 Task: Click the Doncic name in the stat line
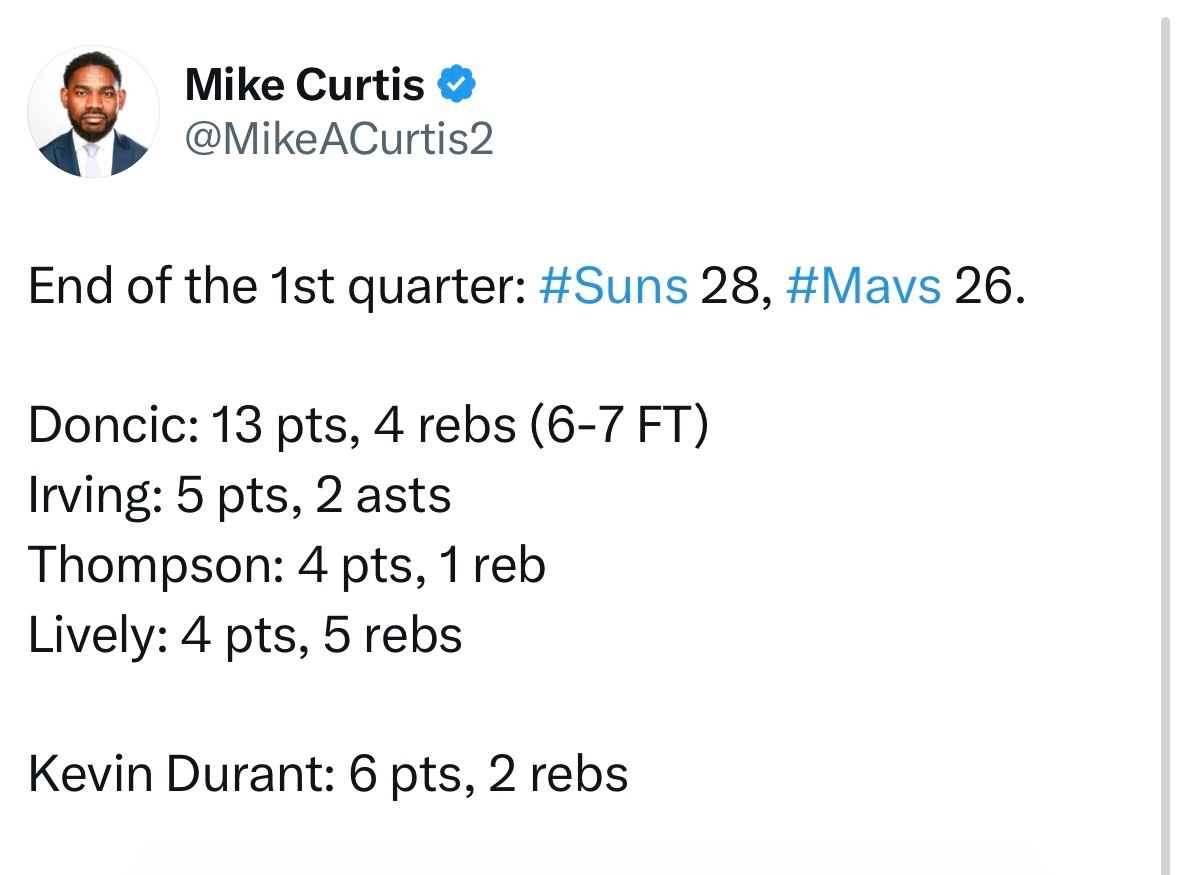coord(114,425)
